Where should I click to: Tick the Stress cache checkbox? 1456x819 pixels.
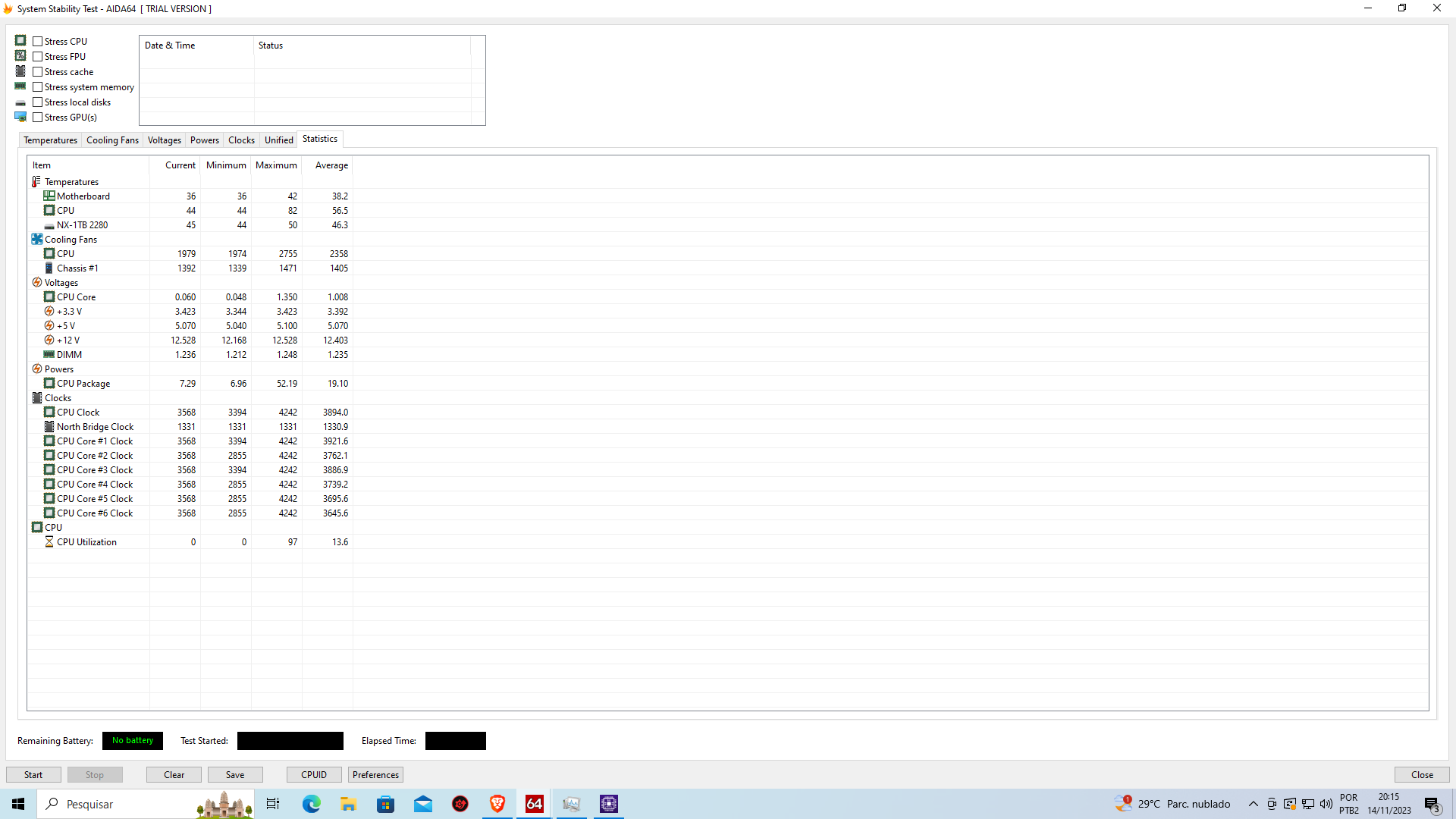click(37, 72)
